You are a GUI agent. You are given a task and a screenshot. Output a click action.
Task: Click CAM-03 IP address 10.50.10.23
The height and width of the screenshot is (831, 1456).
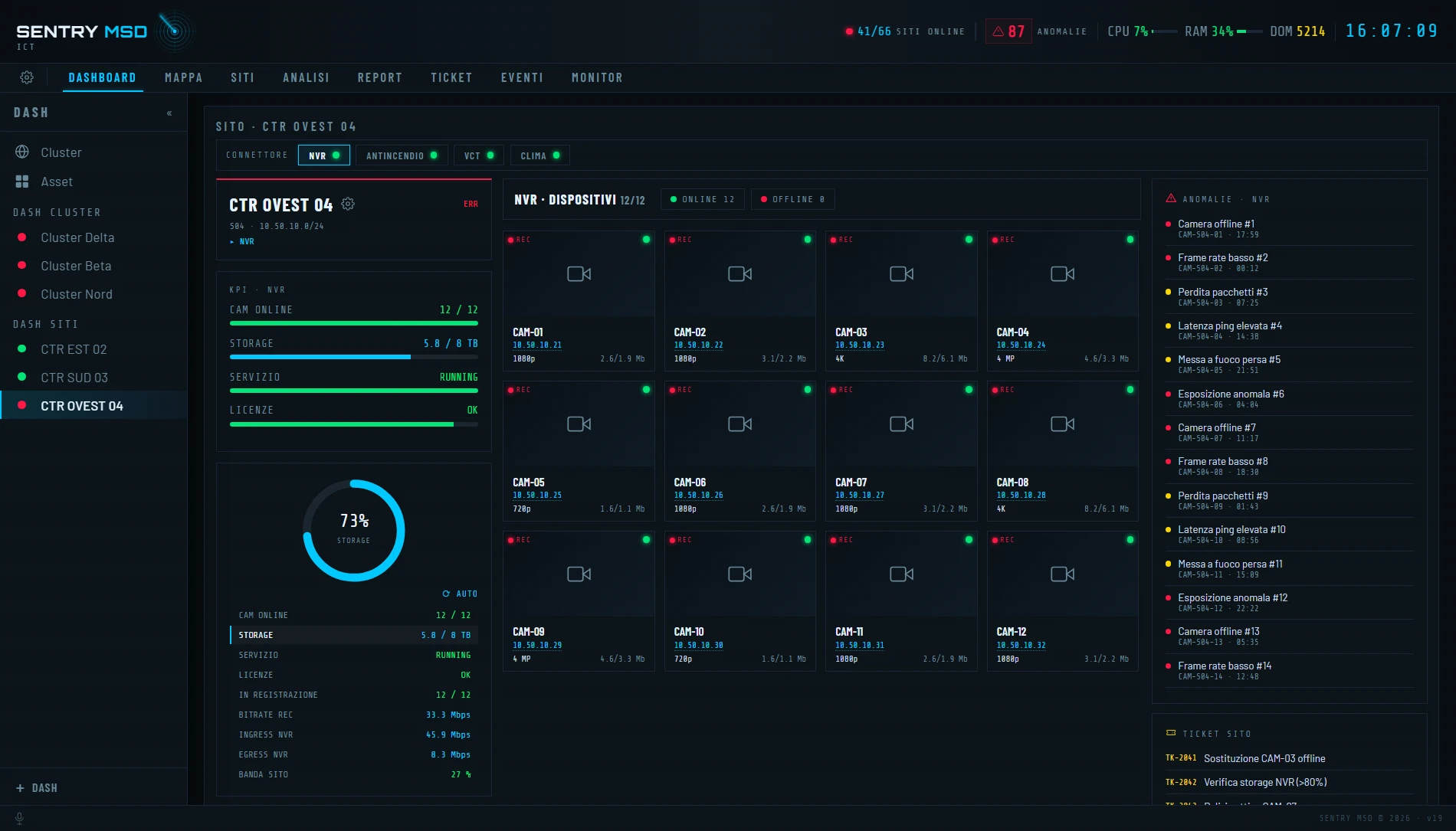point(860,345)
